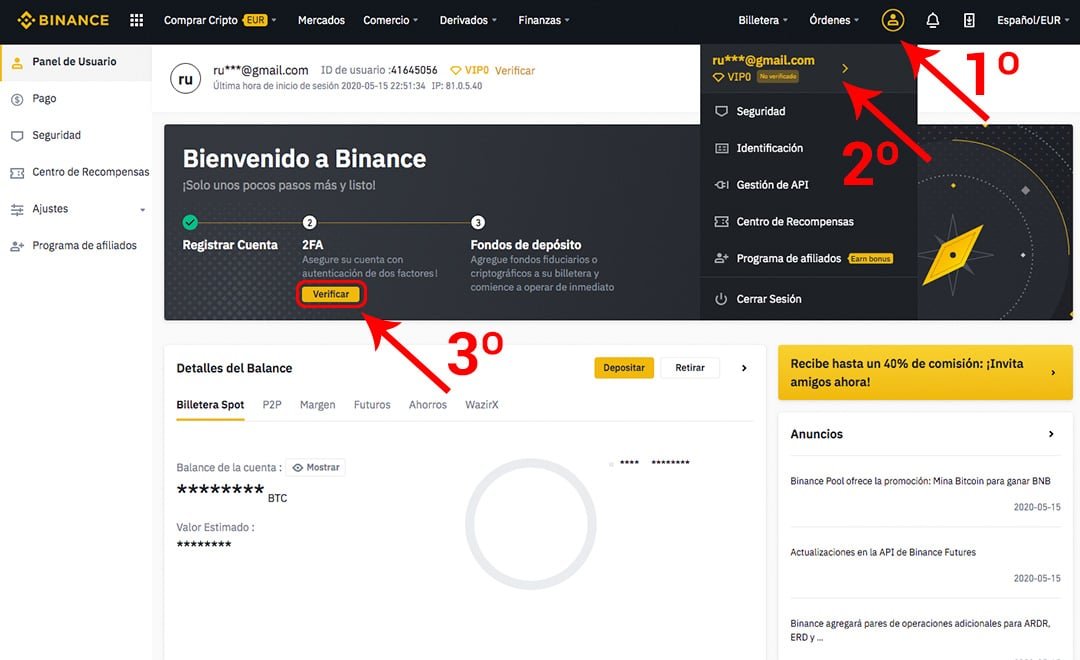Image resolution: width=1080 pixels, height=660 pixels.
Task: Click the Depositar button
Action: [624, 368]
